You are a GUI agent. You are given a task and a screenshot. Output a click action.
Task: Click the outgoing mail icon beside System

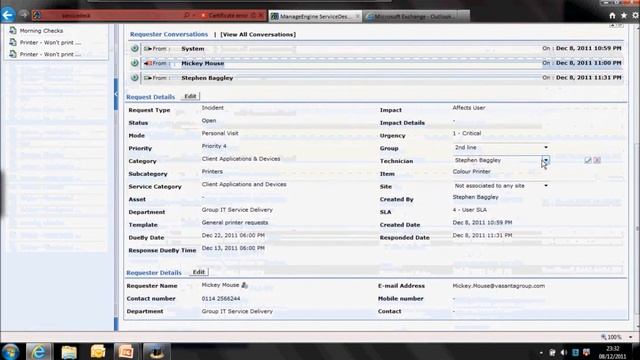point(148,49)
